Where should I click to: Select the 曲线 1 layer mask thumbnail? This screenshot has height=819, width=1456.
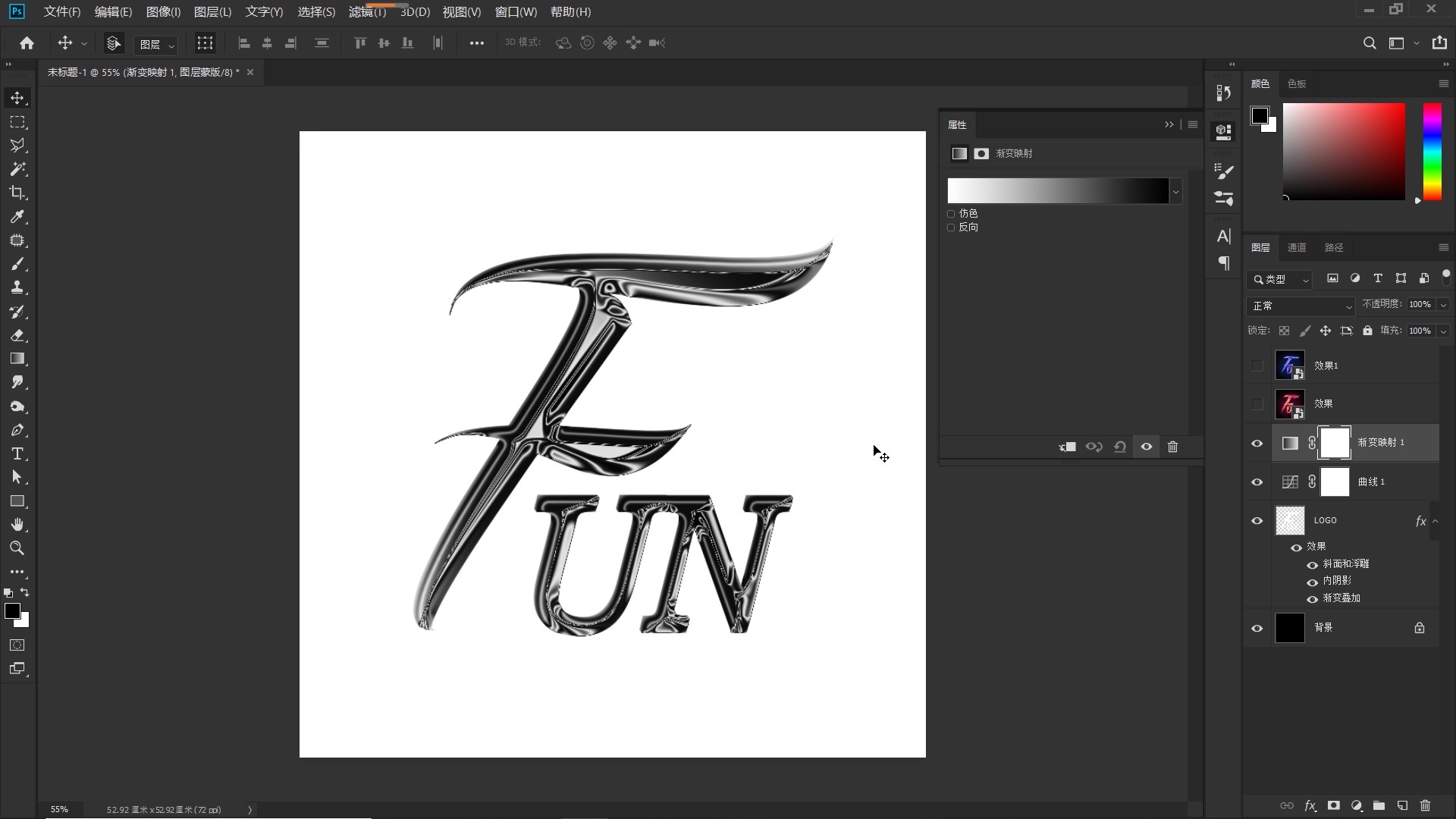pyautogui.click(x=1335, y=482)
